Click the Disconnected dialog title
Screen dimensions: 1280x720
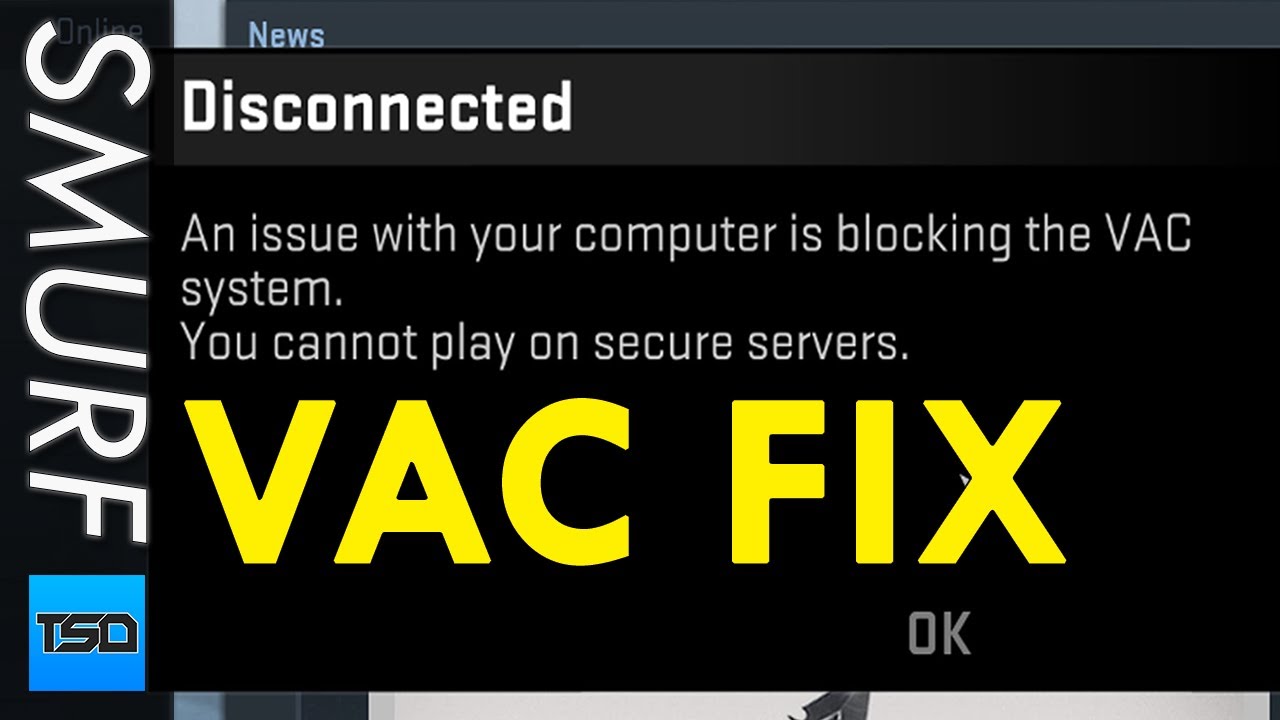coord(377,106)
